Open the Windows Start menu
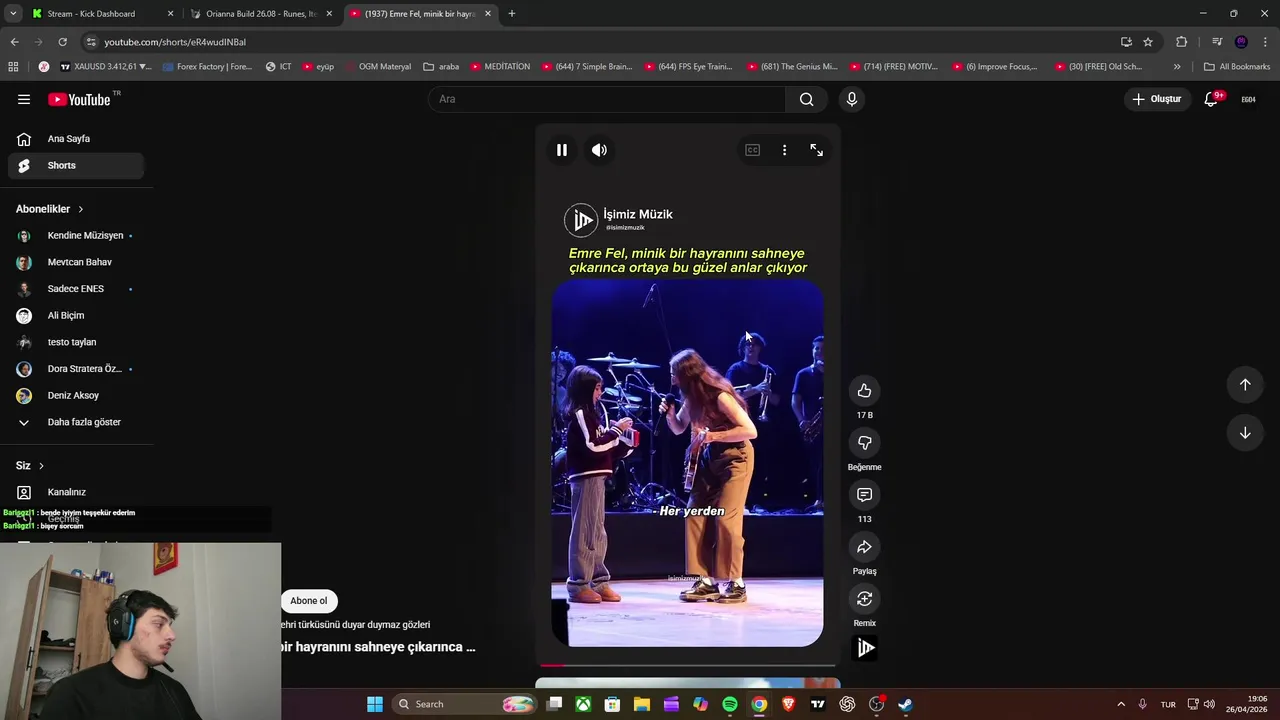 coord(375,704)
